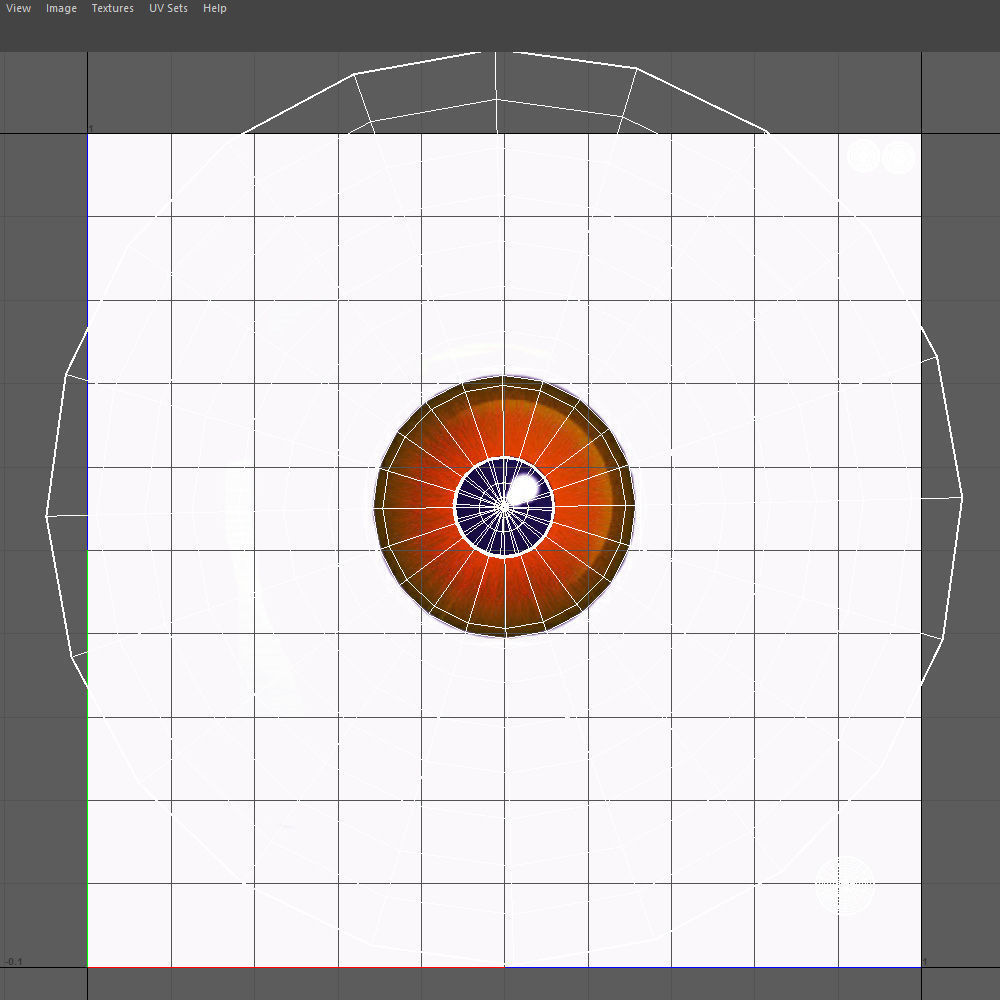Open the Image menu

point(61,8)
